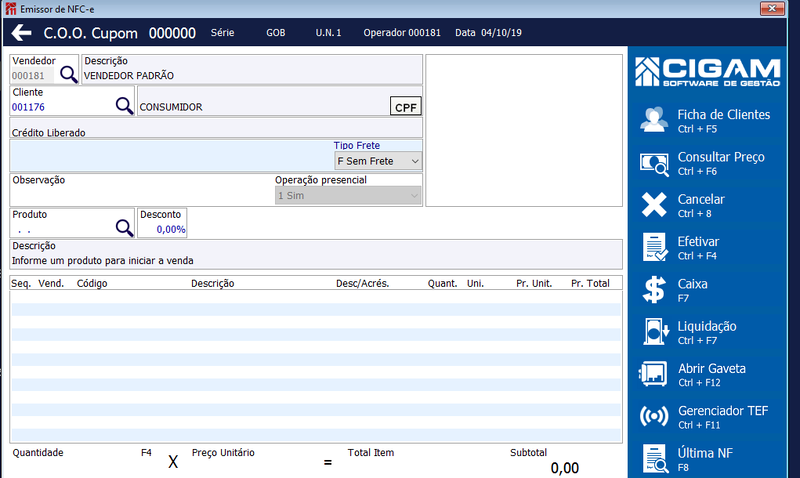This screenshot has height=478, width=800.
Task: Click the Desc/Acrés. column header
Action: (x=362, y=283)
